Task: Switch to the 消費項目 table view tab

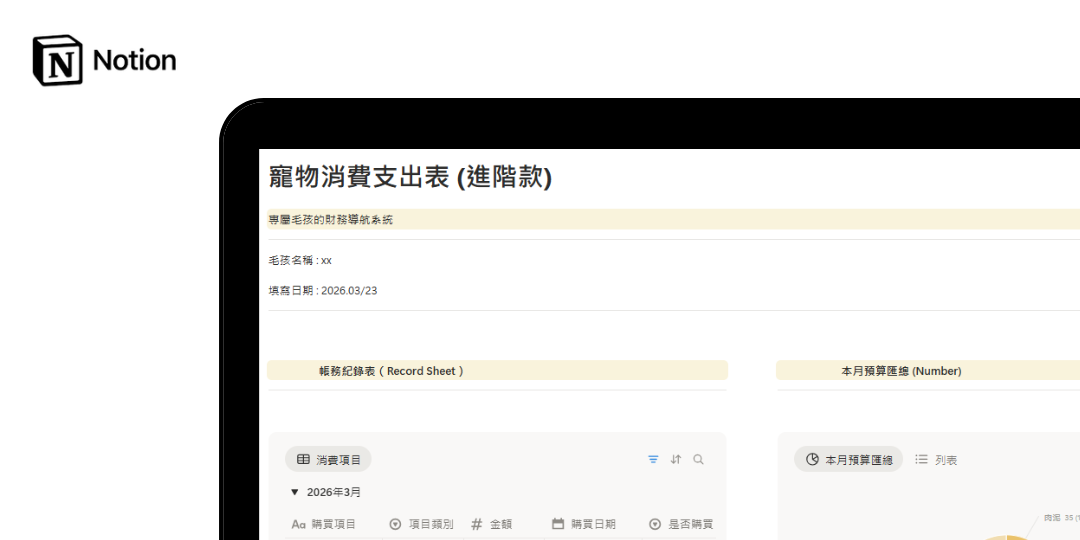Action: coord(329,460)
